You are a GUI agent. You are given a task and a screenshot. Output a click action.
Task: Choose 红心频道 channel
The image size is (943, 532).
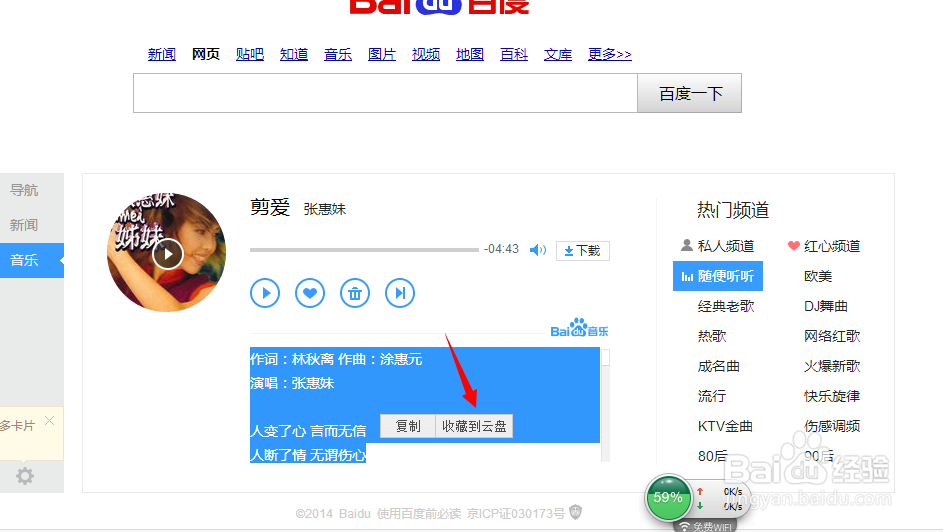824,246
